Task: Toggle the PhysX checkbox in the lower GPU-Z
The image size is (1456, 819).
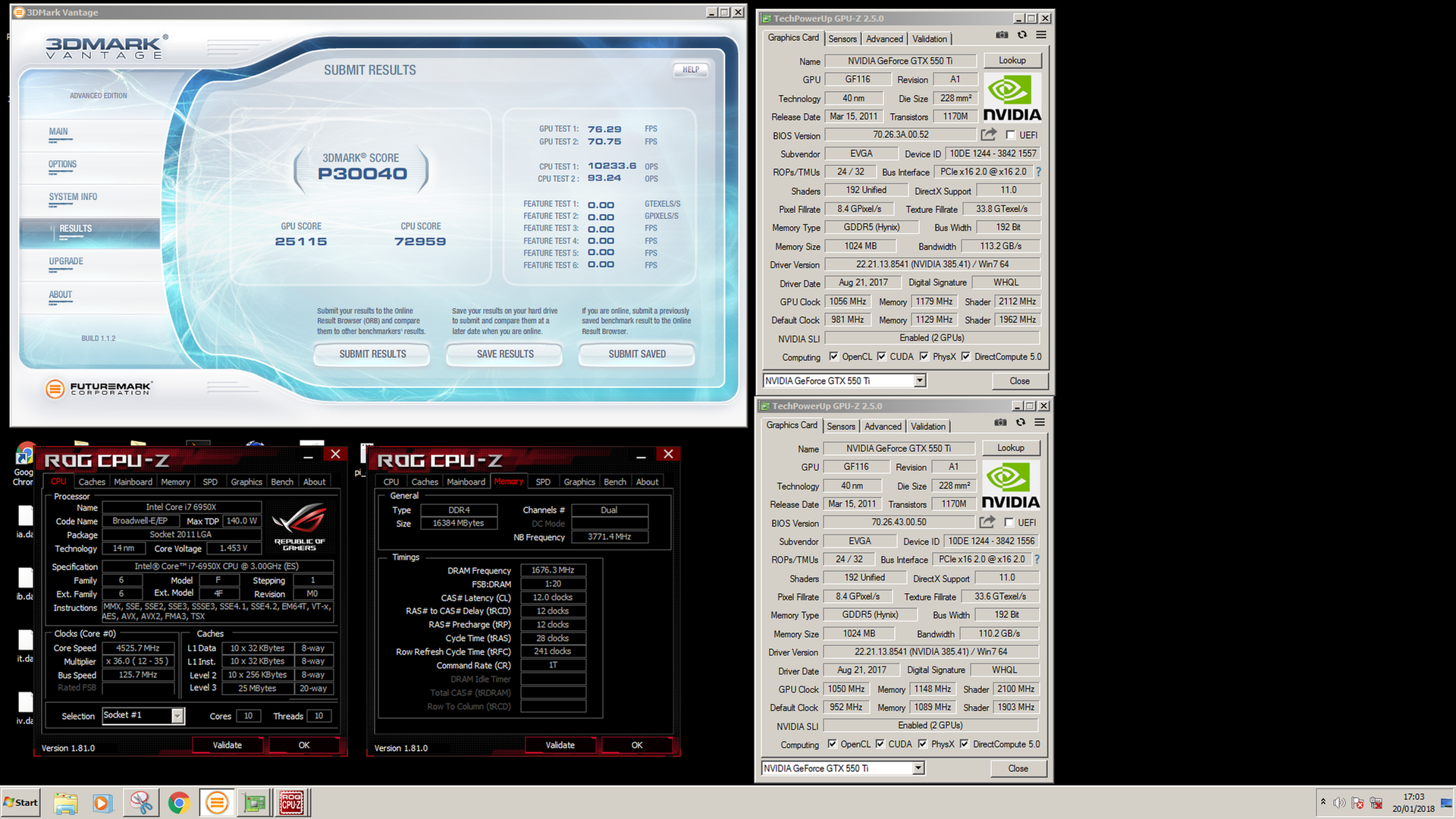Action: (922, 744)
